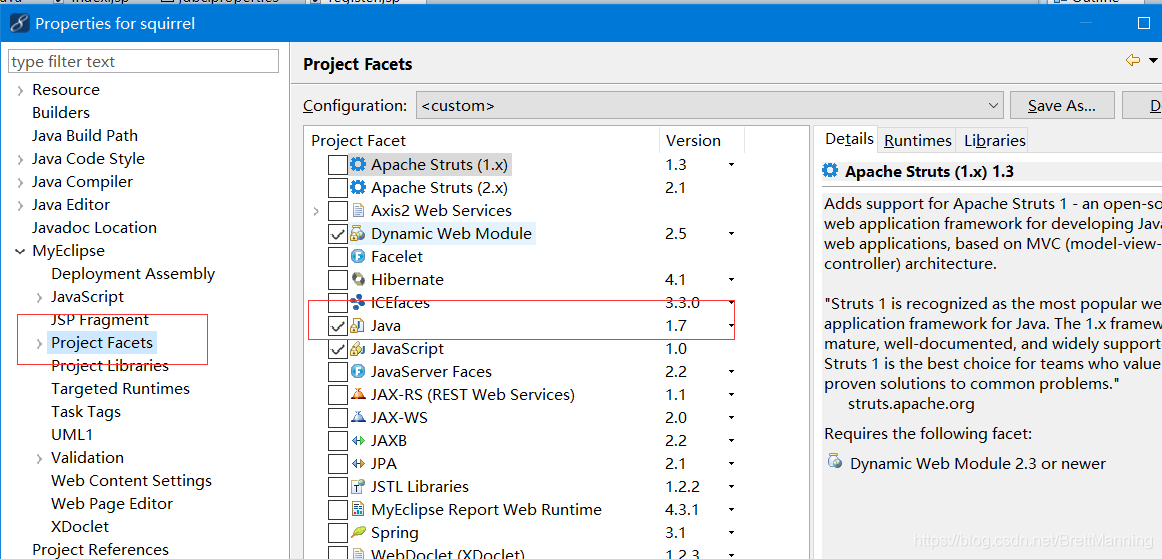The height and width of the screenshot is (559, 1162).
Task: Click the type filter text field
Action: click(x=144, y=62)
